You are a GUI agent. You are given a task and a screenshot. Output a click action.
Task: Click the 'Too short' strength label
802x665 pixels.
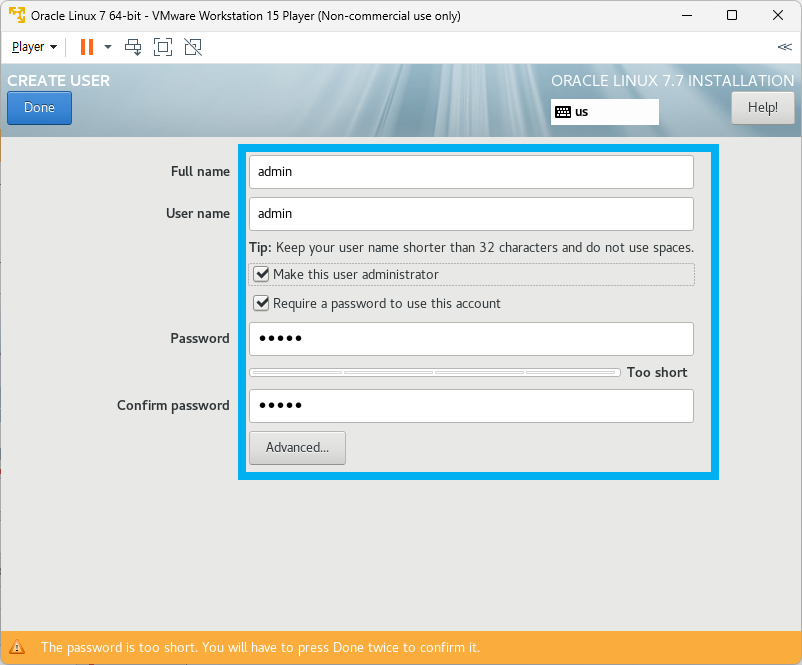657,372
